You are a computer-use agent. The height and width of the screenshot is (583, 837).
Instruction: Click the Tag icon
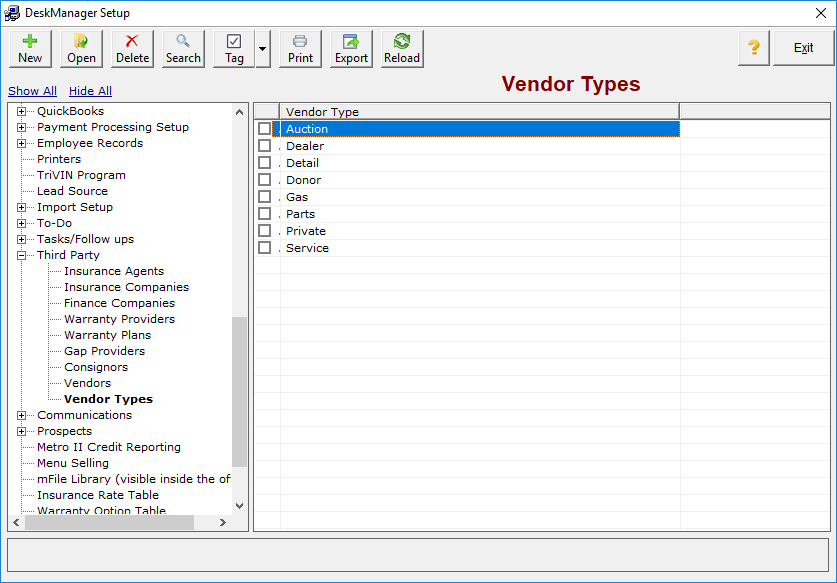pyautogui.click(x=233, y=47)
